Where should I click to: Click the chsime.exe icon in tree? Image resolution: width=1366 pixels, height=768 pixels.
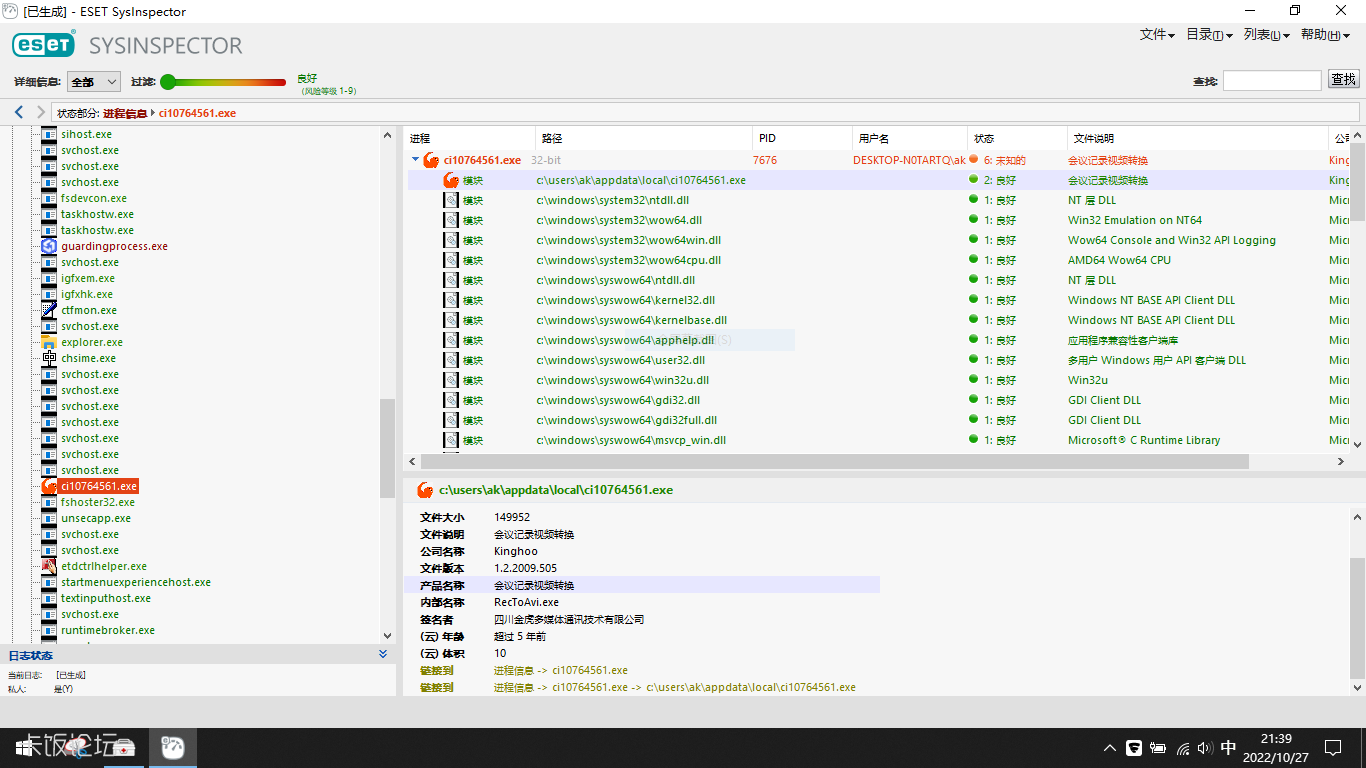(49, 358)
